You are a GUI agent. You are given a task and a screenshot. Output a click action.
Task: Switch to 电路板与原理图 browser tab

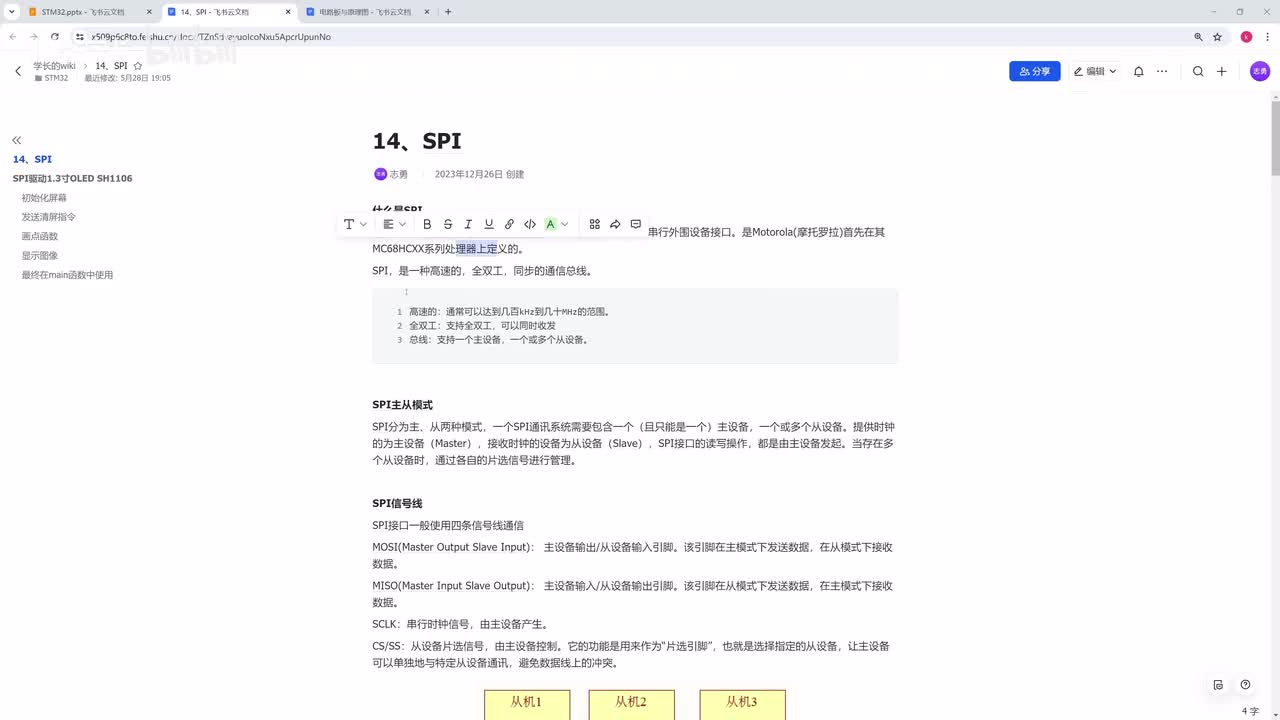366,12
